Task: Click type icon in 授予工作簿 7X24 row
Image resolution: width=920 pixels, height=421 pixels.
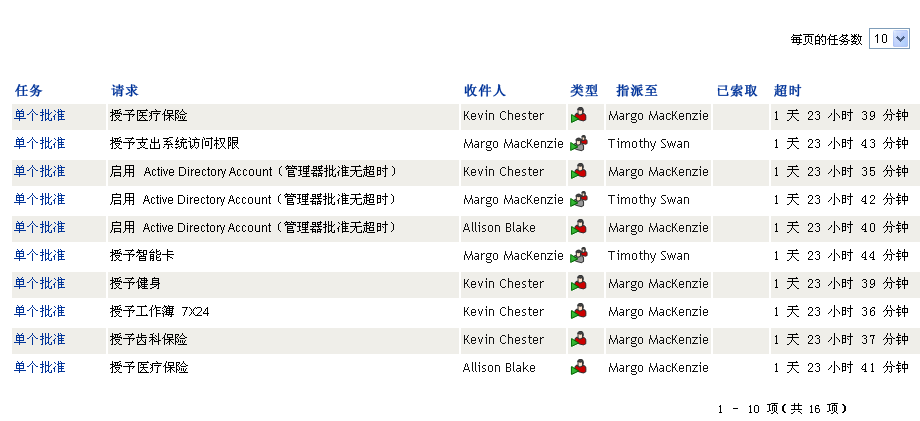Action: point(579,312)
